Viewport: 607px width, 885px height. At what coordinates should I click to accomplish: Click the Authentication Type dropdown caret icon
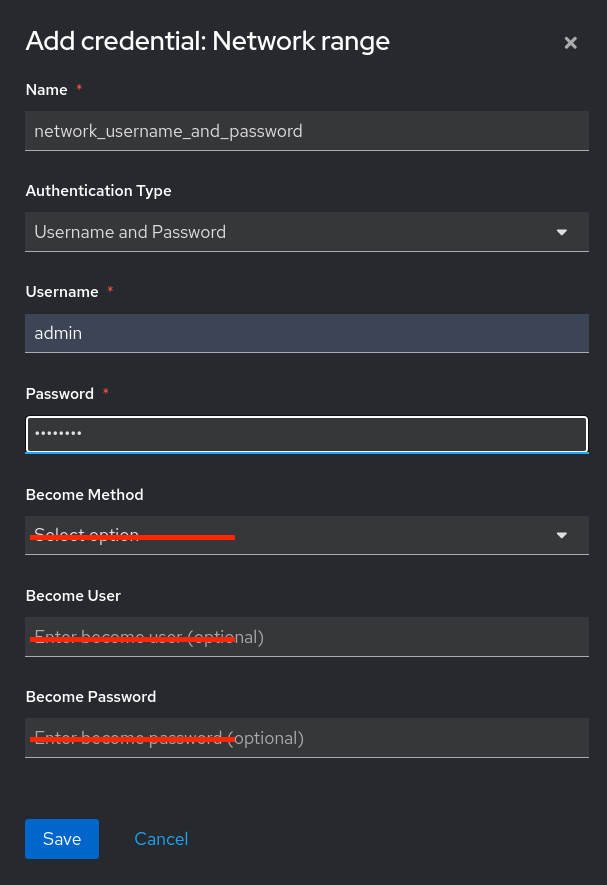tap(561, 231)
